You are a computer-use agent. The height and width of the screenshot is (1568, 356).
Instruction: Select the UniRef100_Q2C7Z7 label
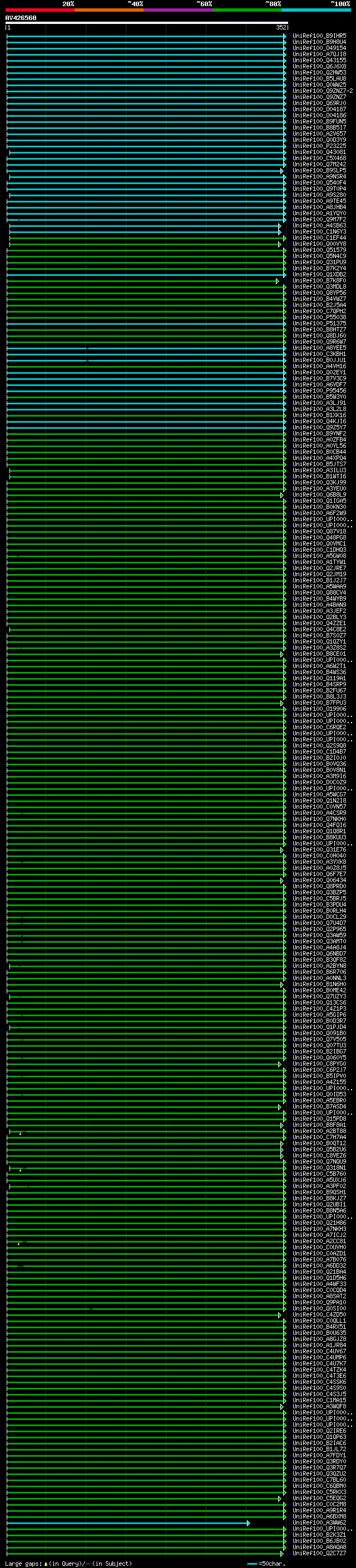[319, 1554]
